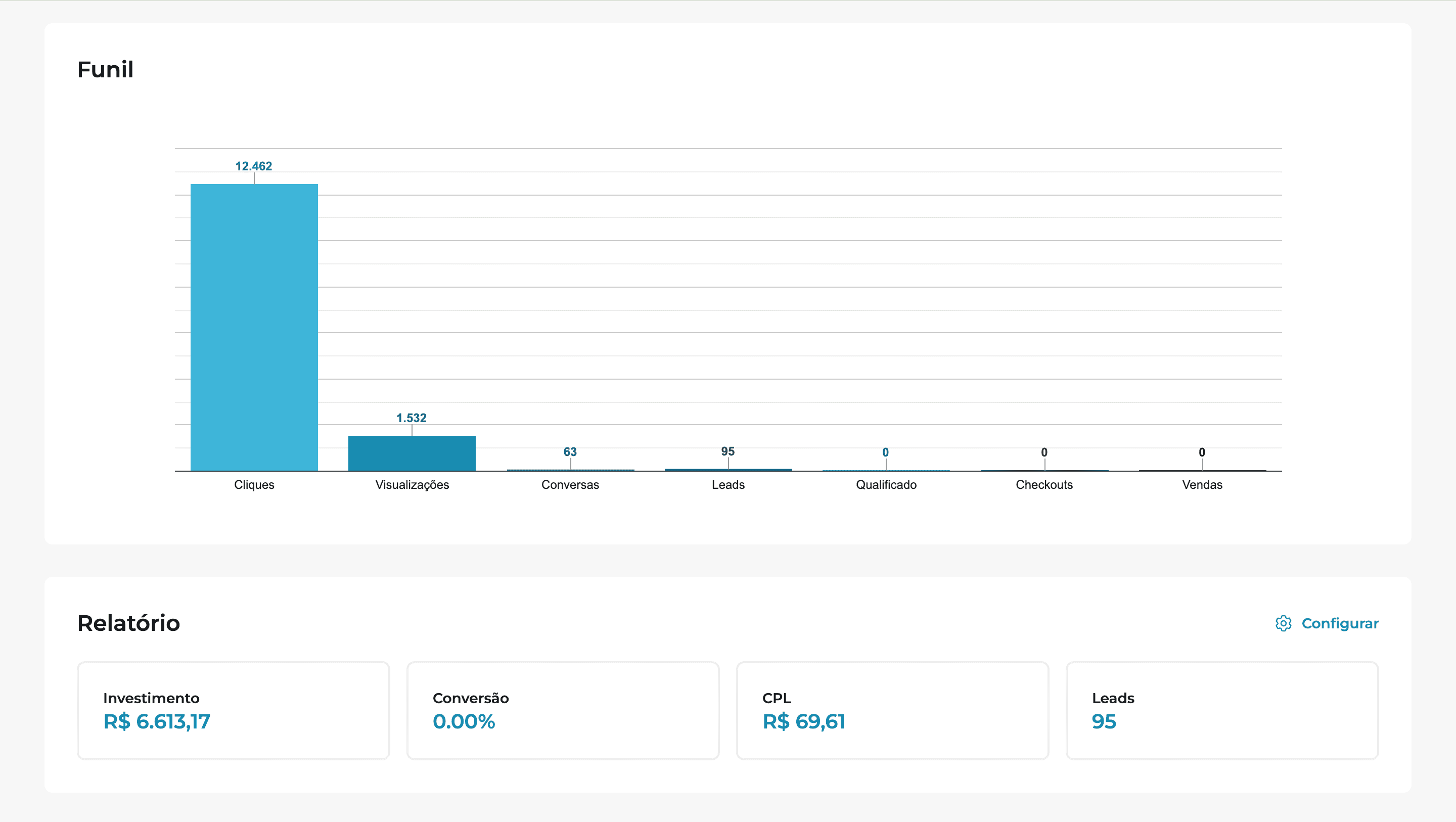The width and height of the screenshot is (1456, 822).
Task: Click the R$ 69,61 CPL value
Action: tap(803, 721)
